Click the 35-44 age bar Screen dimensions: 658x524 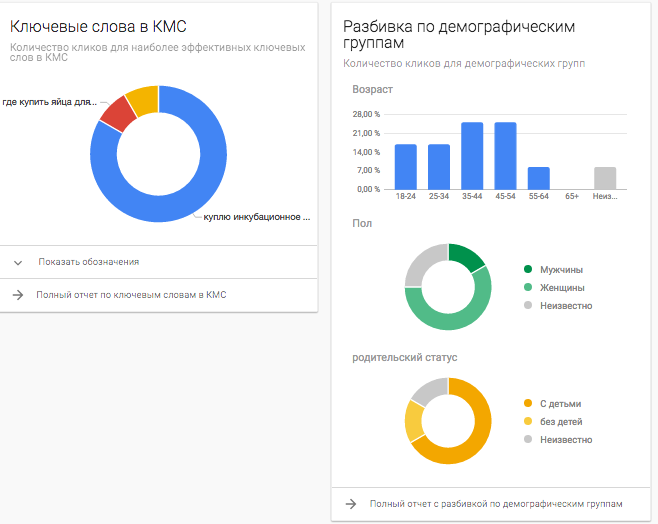click(x=472, y=156)
